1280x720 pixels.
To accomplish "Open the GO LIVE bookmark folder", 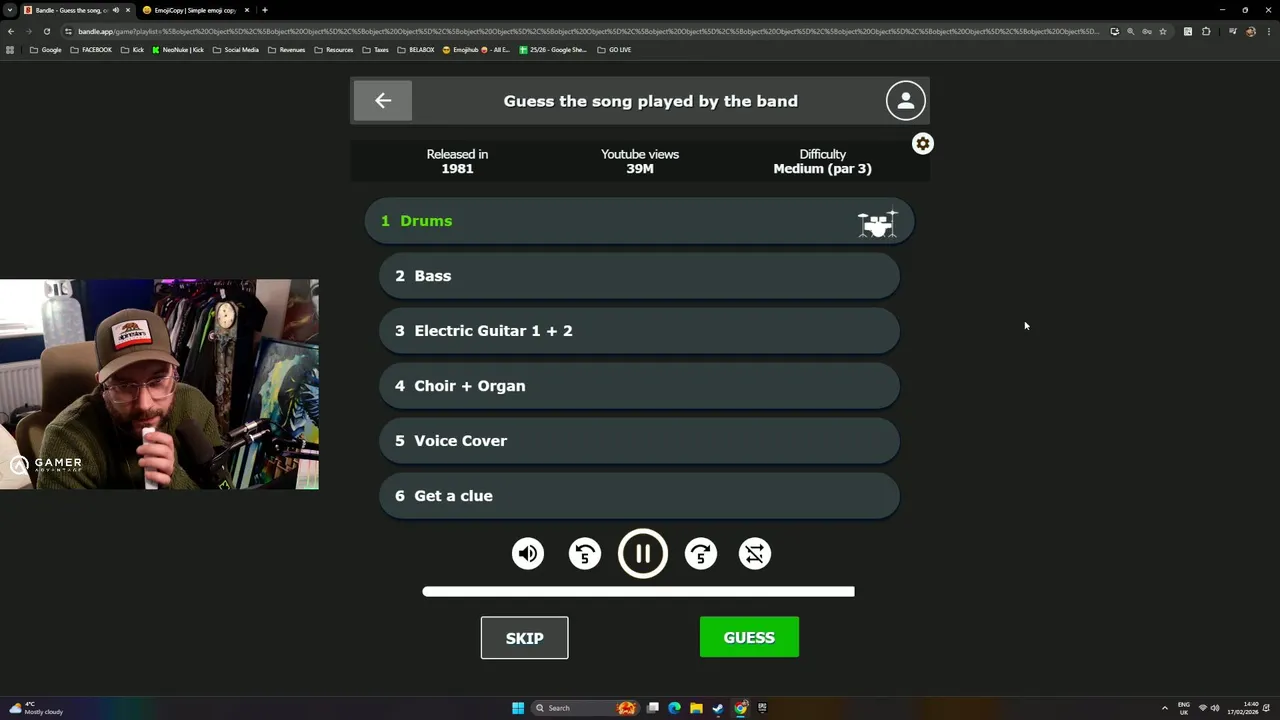I will point(614,49).
